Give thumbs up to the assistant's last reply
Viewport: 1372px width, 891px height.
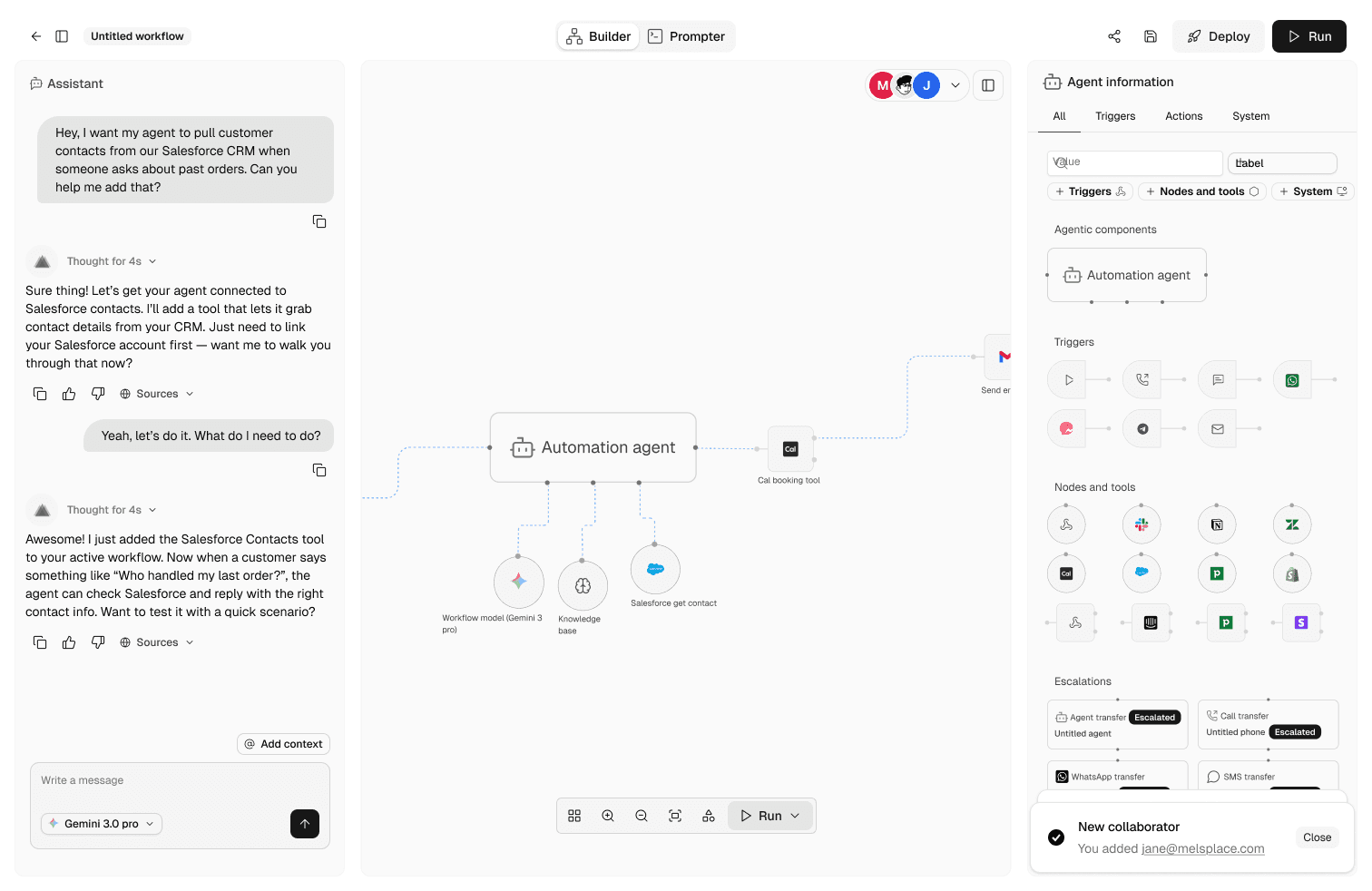69,641
